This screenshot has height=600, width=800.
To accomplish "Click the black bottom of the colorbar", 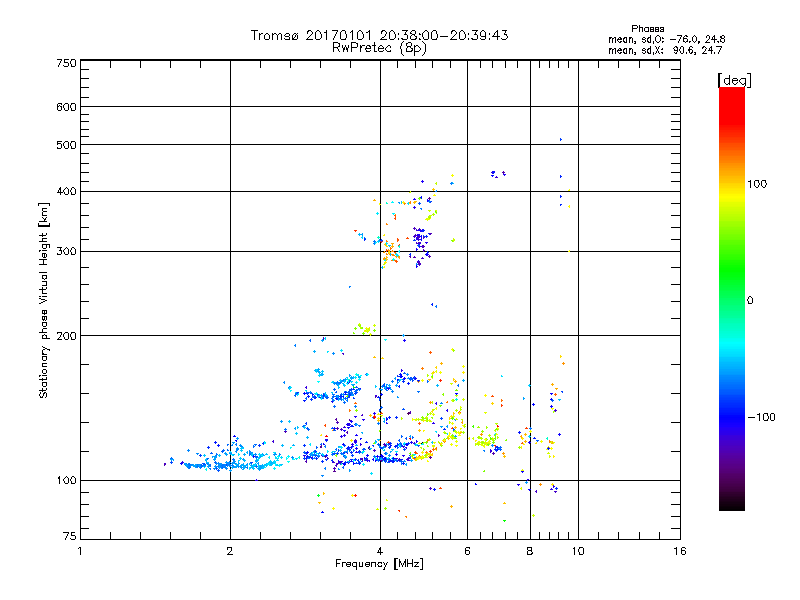I will pos(732,503).
